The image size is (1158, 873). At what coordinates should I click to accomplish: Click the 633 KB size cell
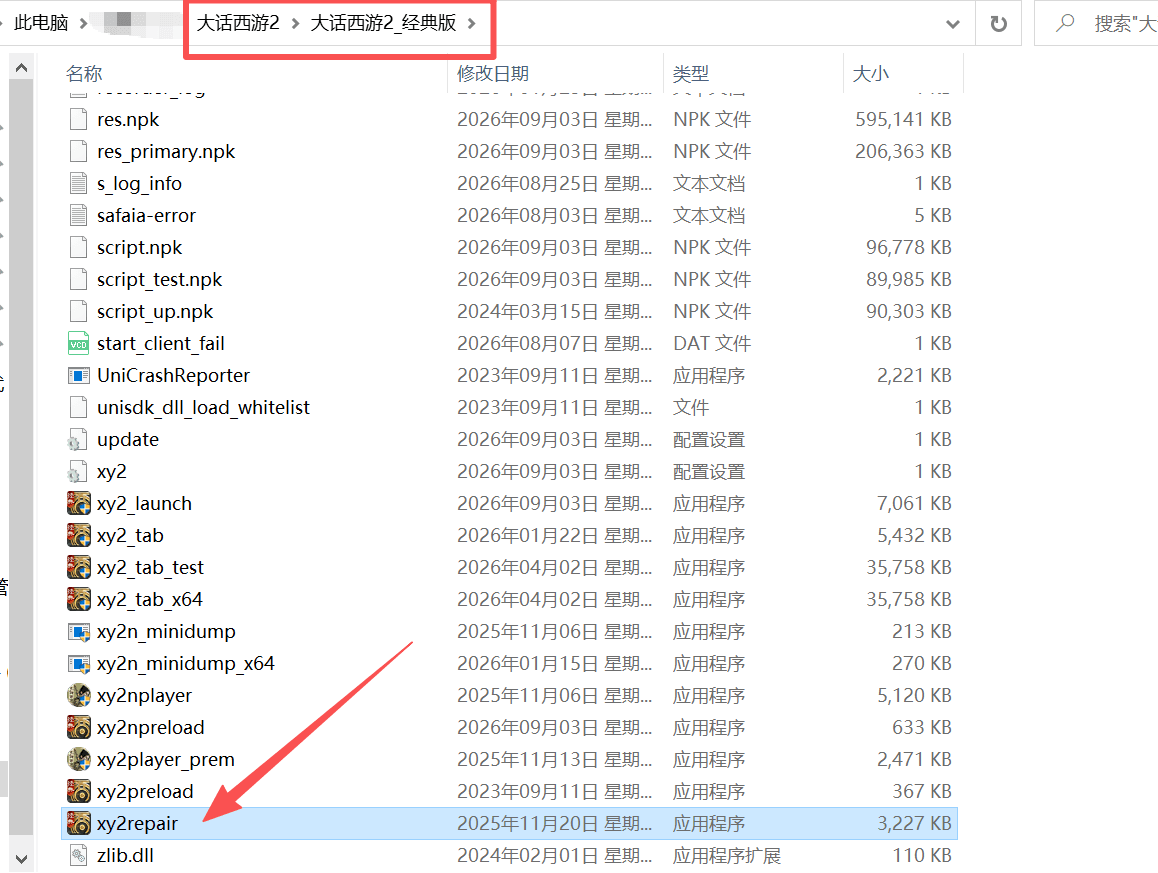coord(922,728)
